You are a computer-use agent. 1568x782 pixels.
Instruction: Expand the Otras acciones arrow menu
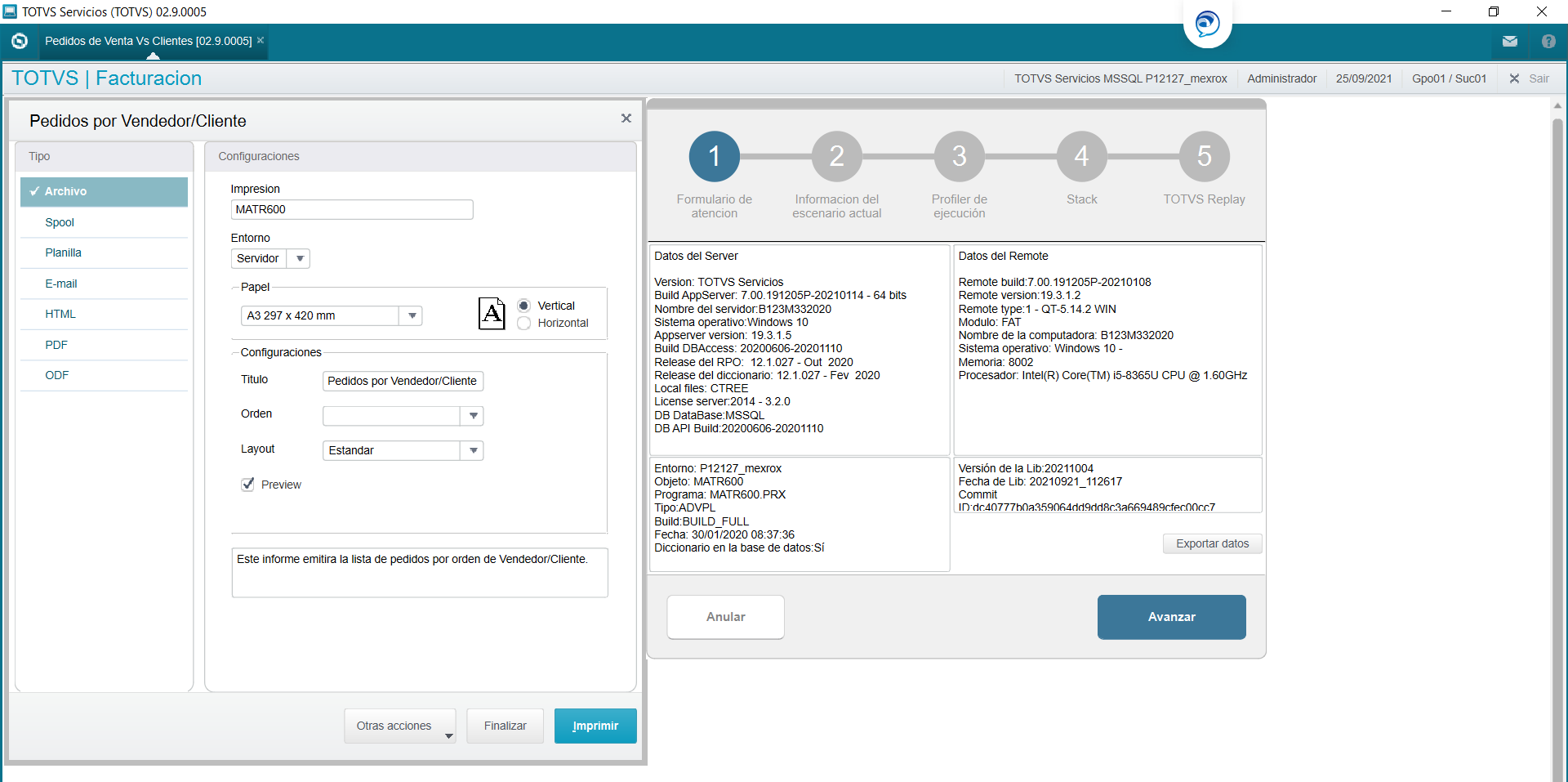click(x=448, y=736)
